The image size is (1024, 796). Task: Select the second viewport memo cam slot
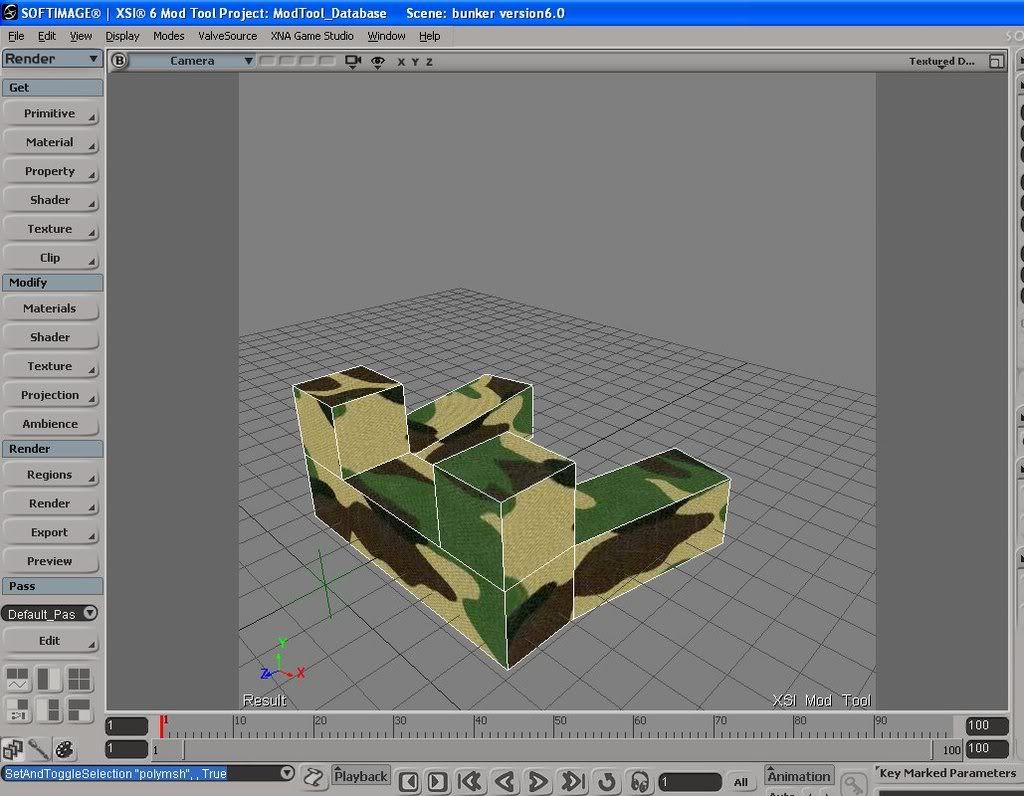point(287,61)
